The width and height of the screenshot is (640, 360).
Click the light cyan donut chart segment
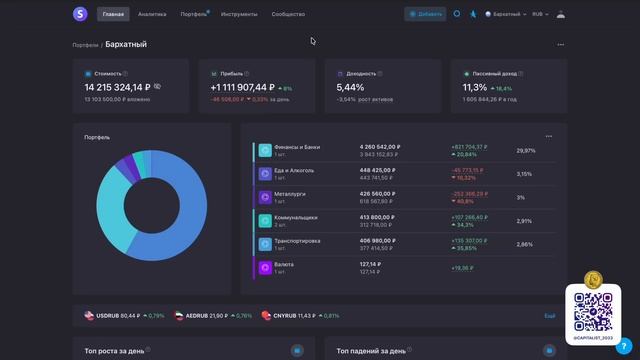(112, 208)
